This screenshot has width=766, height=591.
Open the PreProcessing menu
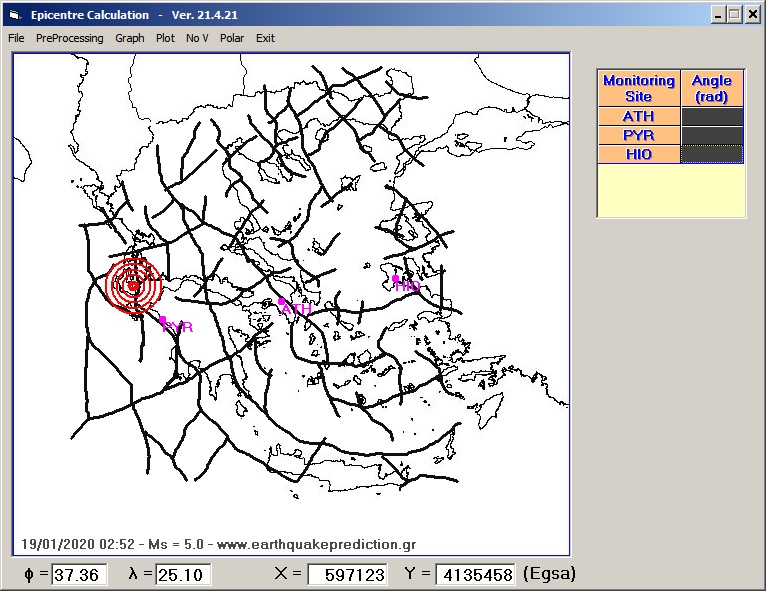pos(69,38)
